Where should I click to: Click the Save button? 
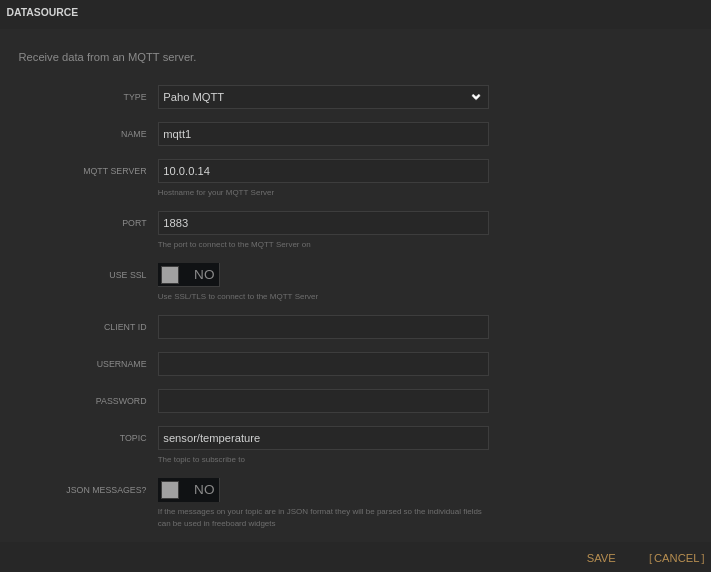coord(601,558)
